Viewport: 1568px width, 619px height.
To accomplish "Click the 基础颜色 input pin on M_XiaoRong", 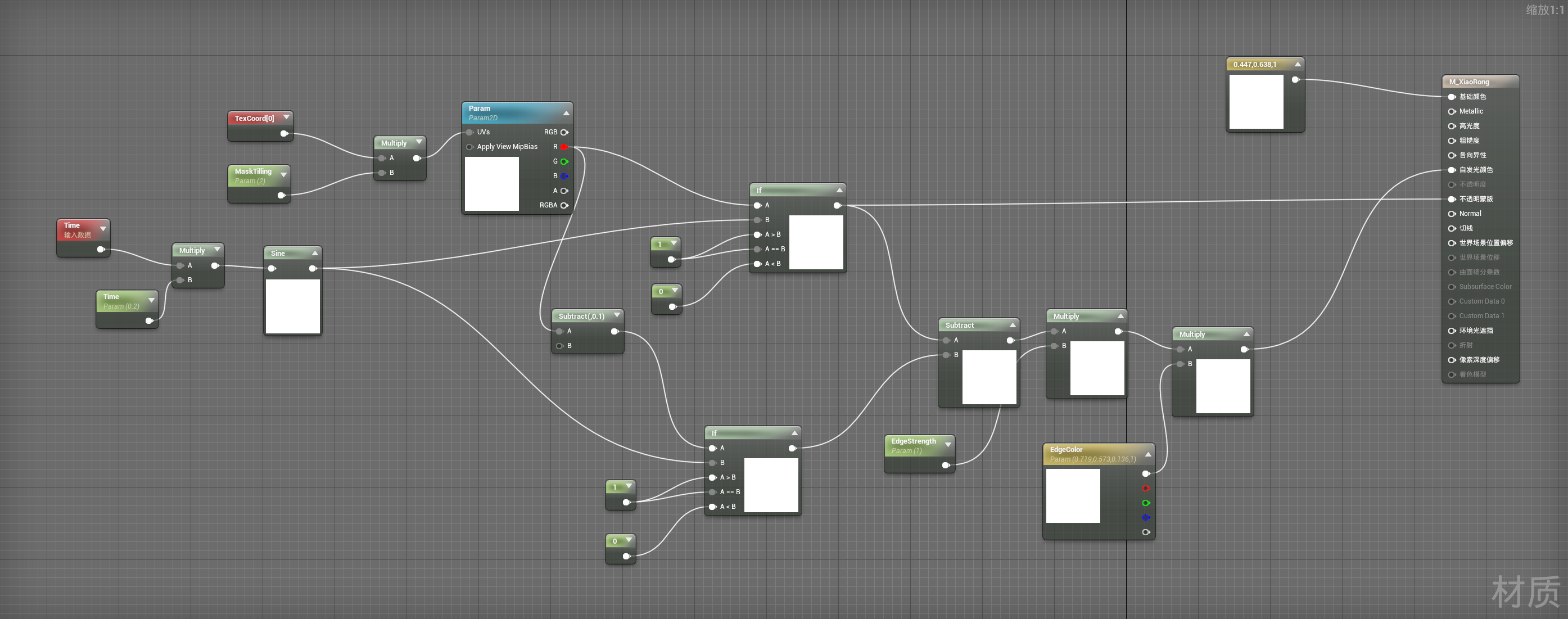I will pos(1452,96).
